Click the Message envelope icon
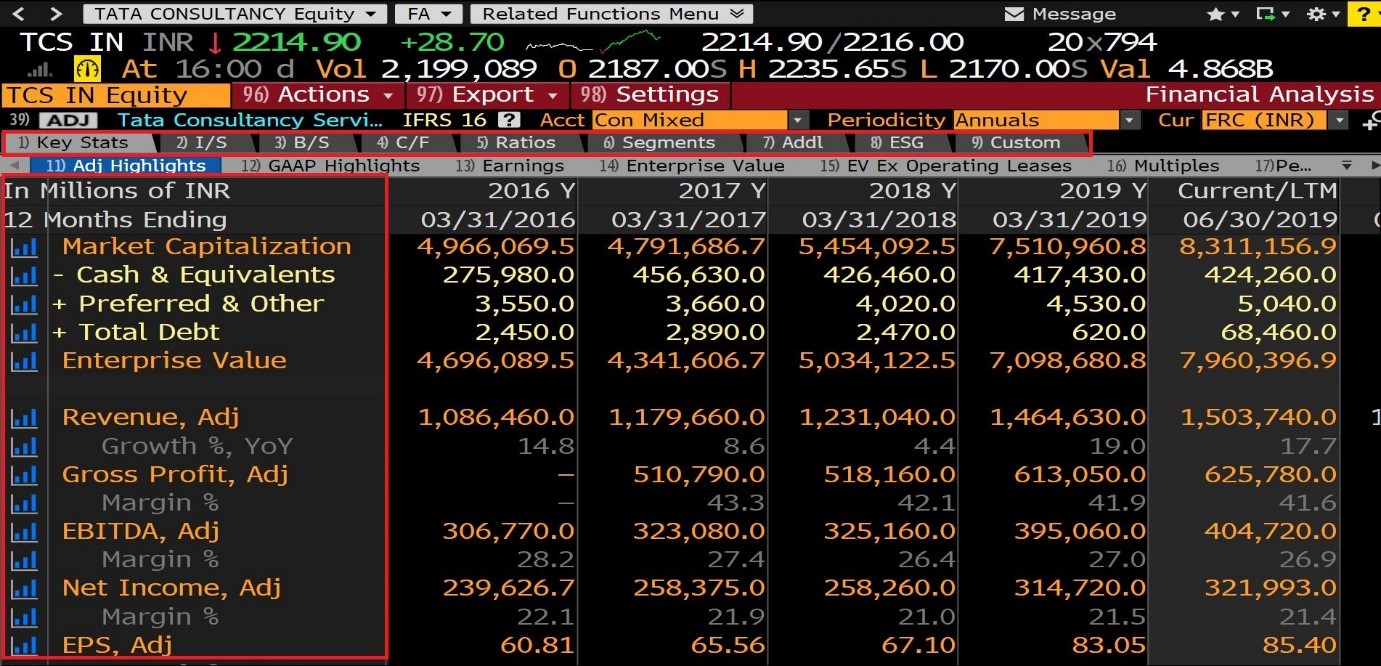The height and width of the screenshot is (666, 1381). tap(1014, 14)
